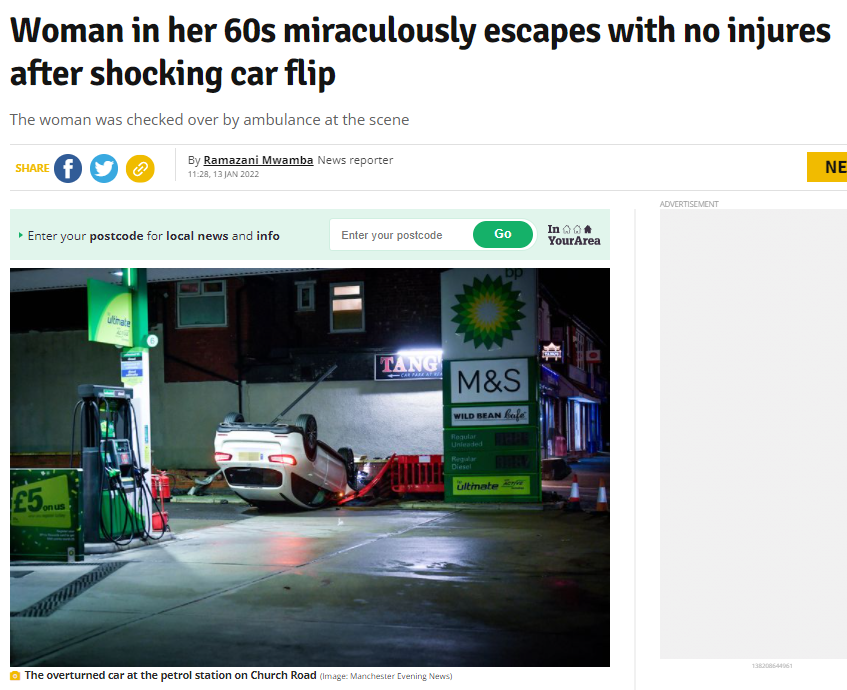Viewport: 847px width, 690px height.
Task: Click the camera icon beside caption
Action: pos(15,675)
